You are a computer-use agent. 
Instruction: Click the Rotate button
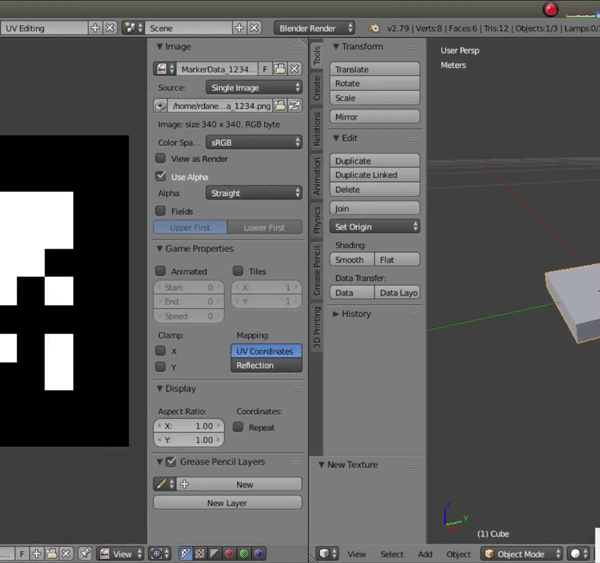(x=375, y=83)
